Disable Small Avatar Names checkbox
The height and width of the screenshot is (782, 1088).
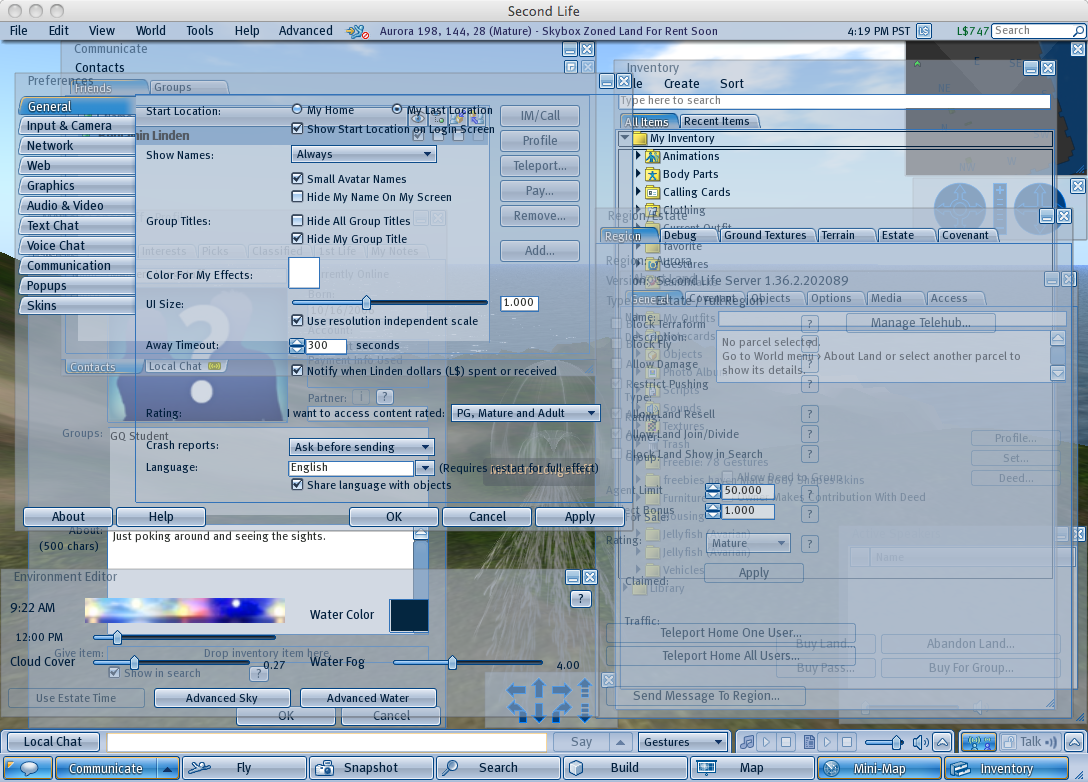(297, 178)
